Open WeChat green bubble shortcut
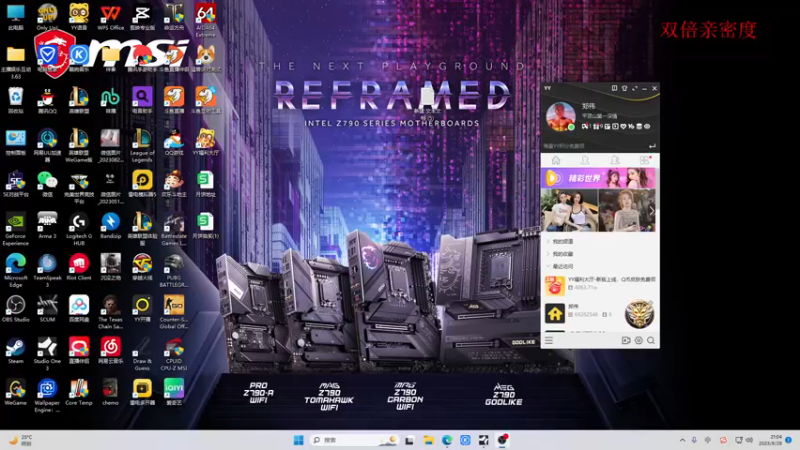Image resolution: width=800 pixels, height=450 pixels. [47, 184]
